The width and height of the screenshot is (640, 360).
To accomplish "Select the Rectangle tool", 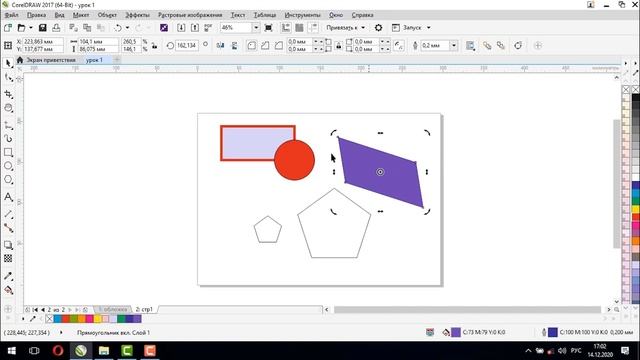I will point(8,153).
